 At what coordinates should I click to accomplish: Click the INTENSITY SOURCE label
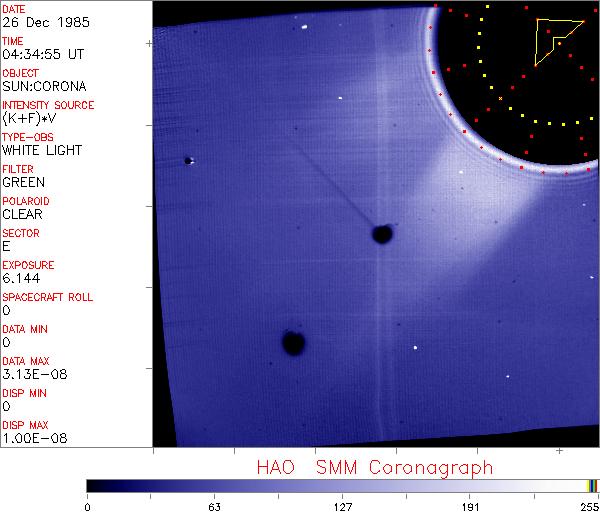tap(48, 105)
